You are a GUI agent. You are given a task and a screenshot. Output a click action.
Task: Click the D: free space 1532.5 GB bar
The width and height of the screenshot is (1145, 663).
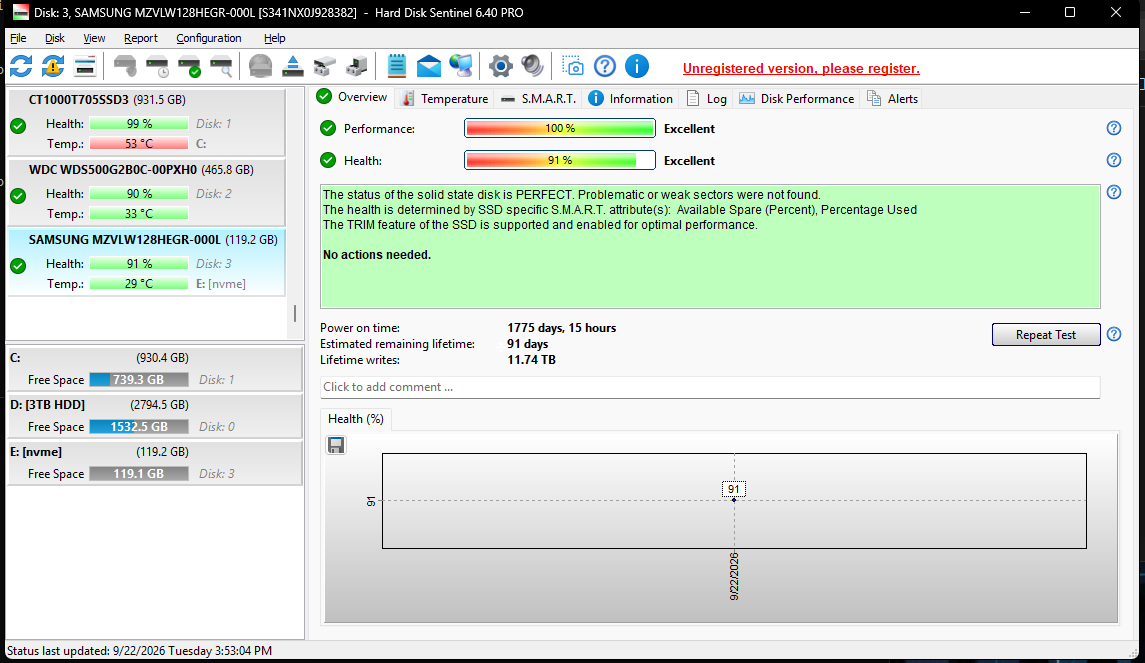(139, 426)
